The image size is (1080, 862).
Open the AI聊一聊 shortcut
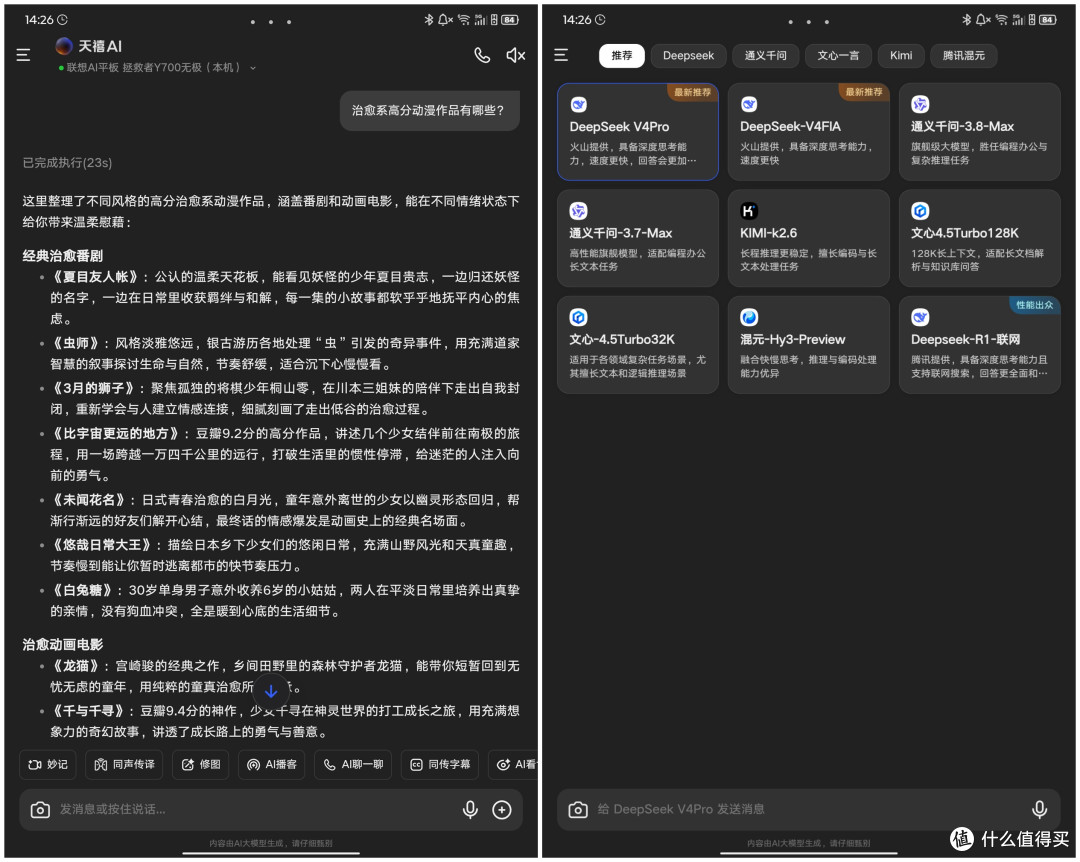tap(353, 764)
